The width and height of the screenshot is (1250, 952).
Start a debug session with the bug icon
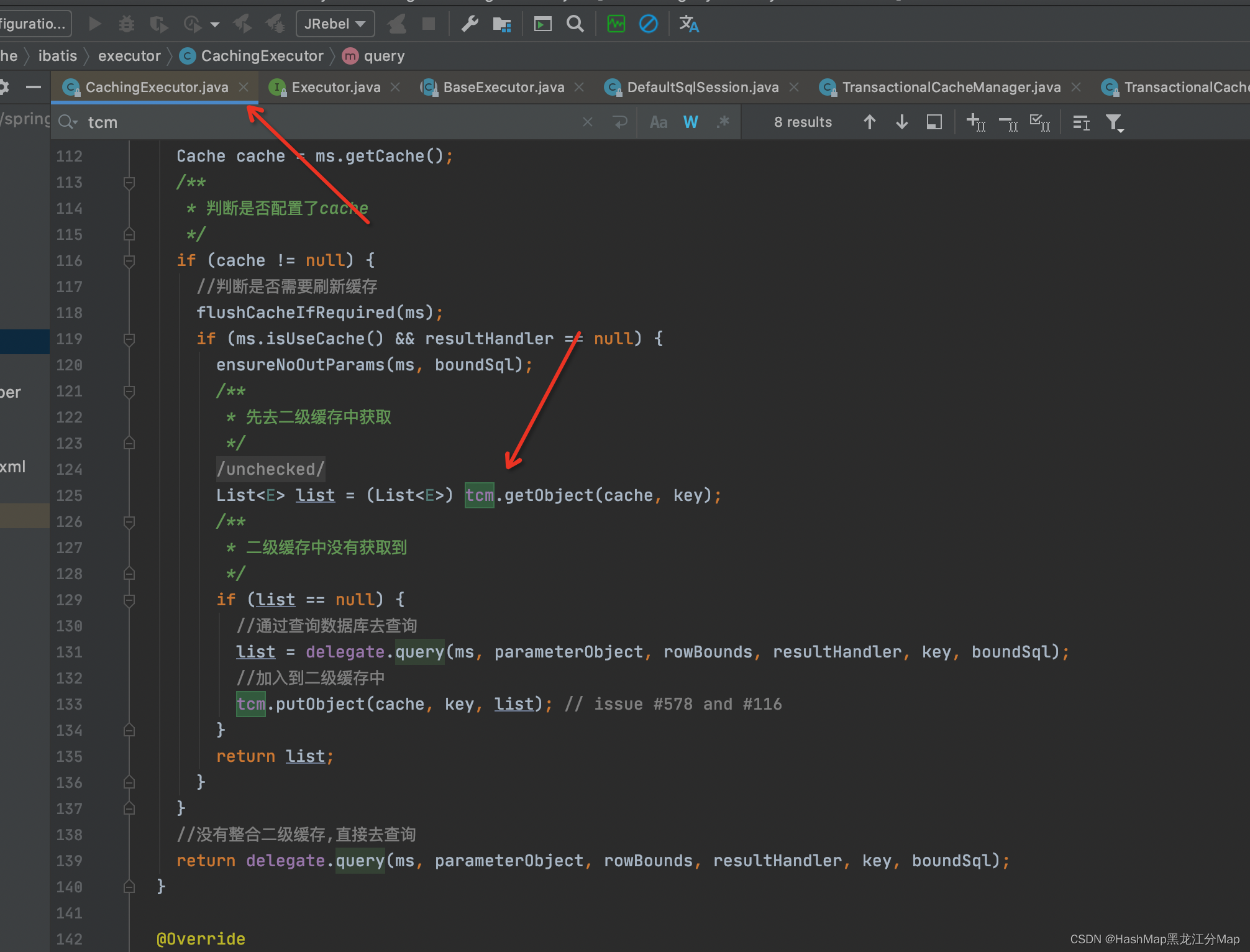[127, 24]
